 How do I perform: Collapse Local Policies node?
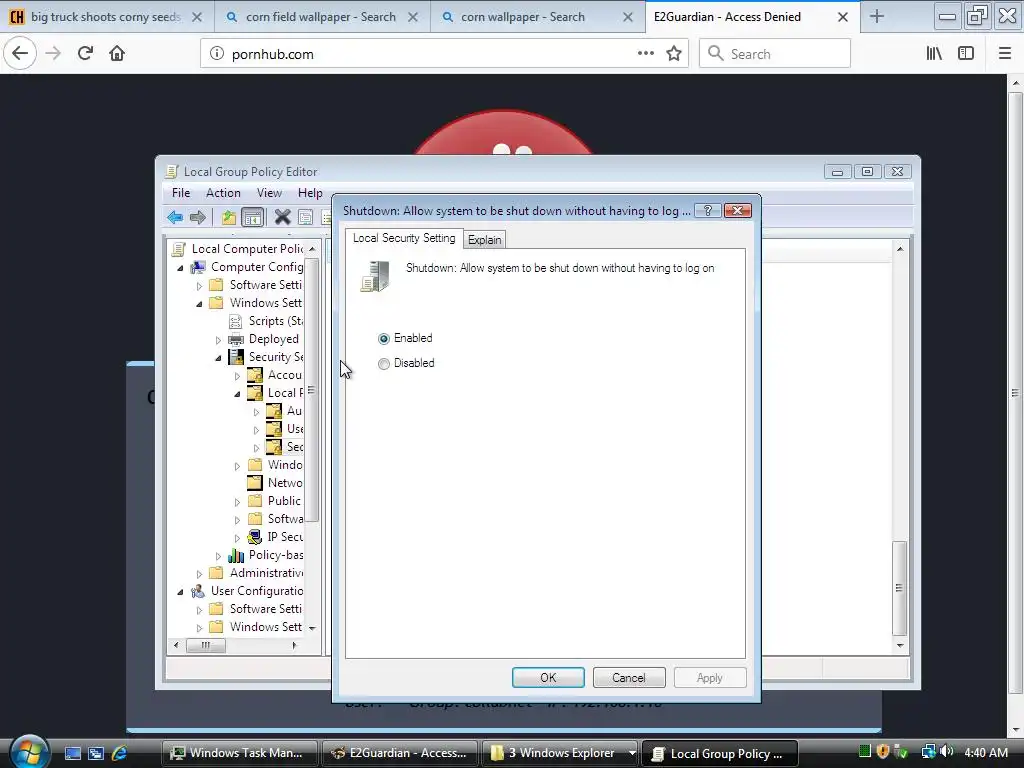pos(237,394)
